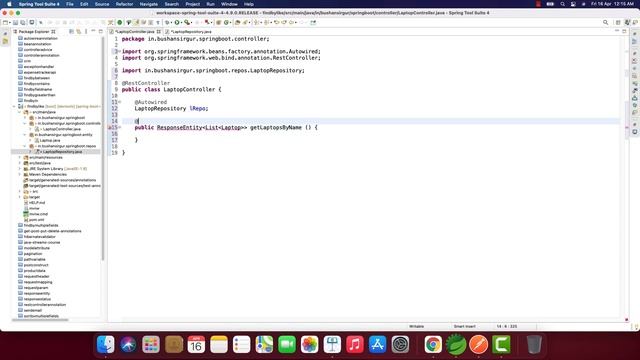Open the Edit menu
This screenshot has width=640, height=360.
click(x=84, y=4)
